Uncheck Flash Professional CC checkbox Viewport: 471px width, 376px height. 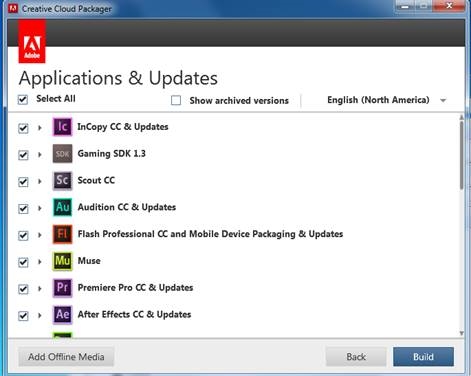[x=23, y=236]
